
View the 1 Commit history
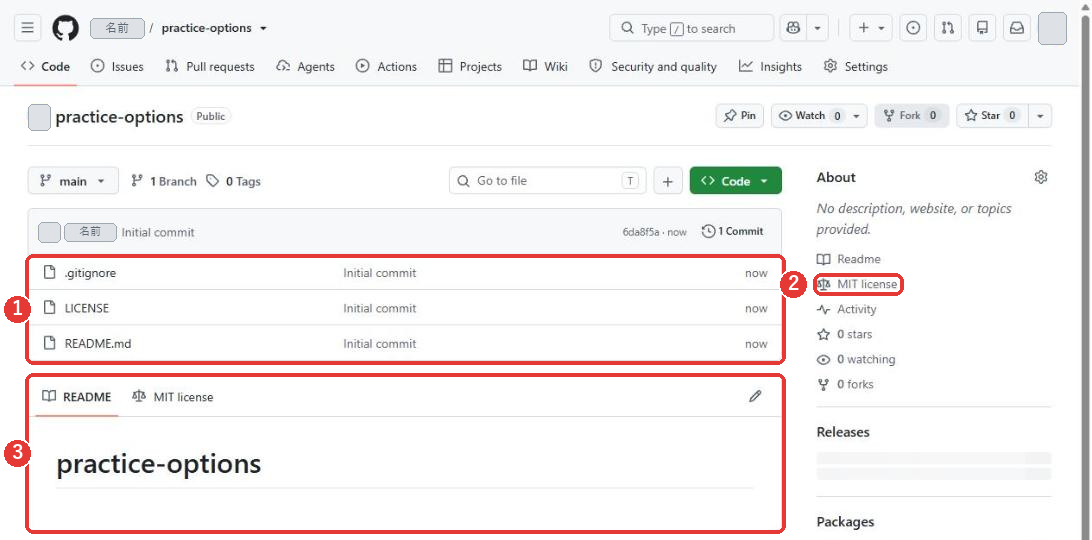tap(733, 231)
